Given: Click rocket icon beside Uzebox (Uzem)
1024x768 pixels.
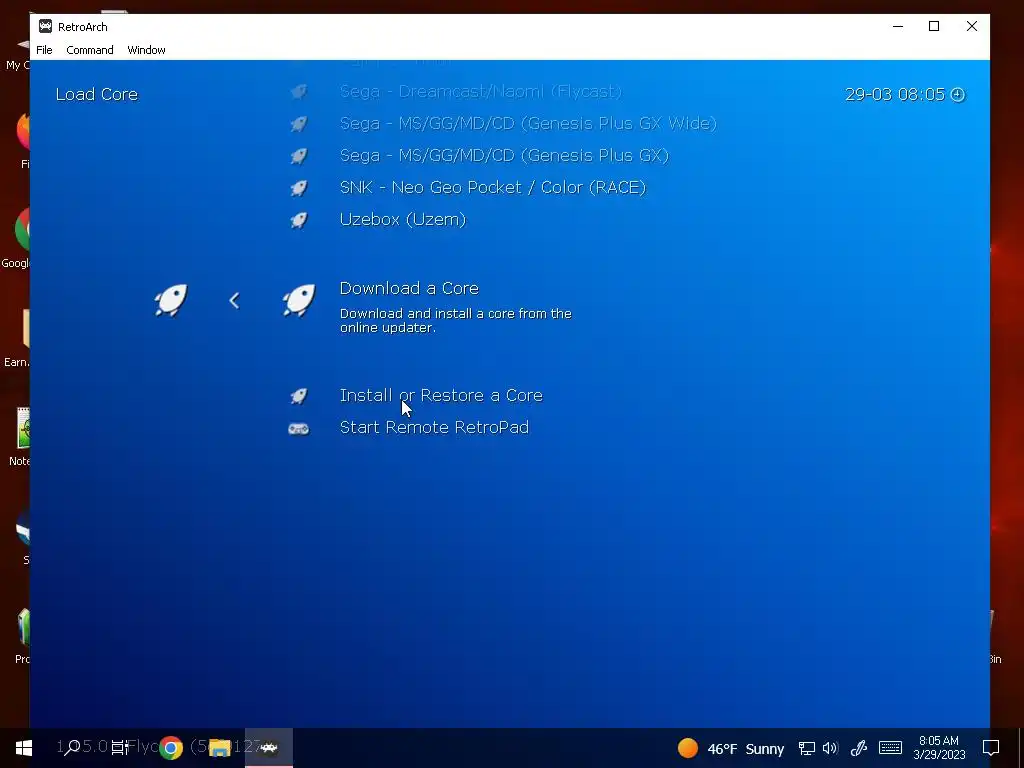Looking at the screenshot, I should [x=299, y=219].
